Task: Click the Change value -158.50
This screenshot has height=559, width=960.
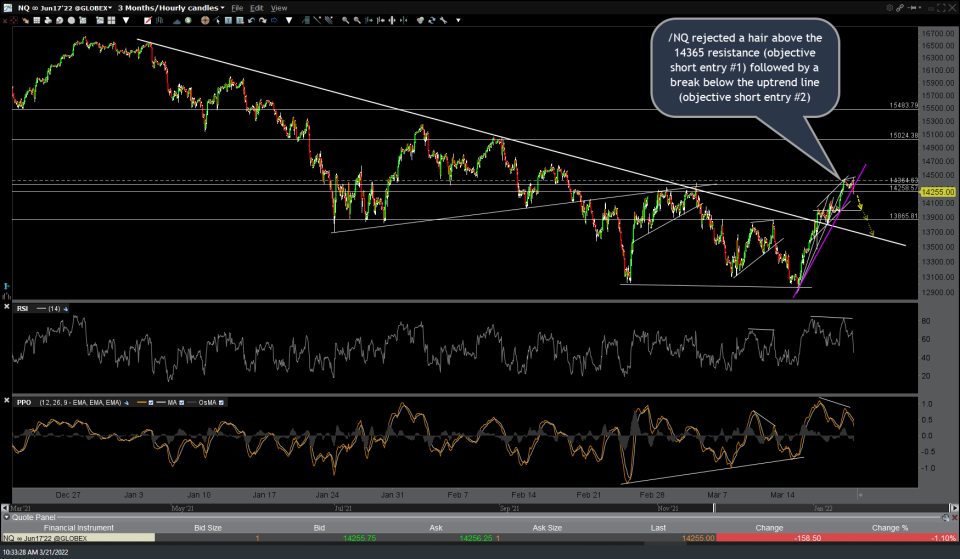Action: tap(806, 538)
